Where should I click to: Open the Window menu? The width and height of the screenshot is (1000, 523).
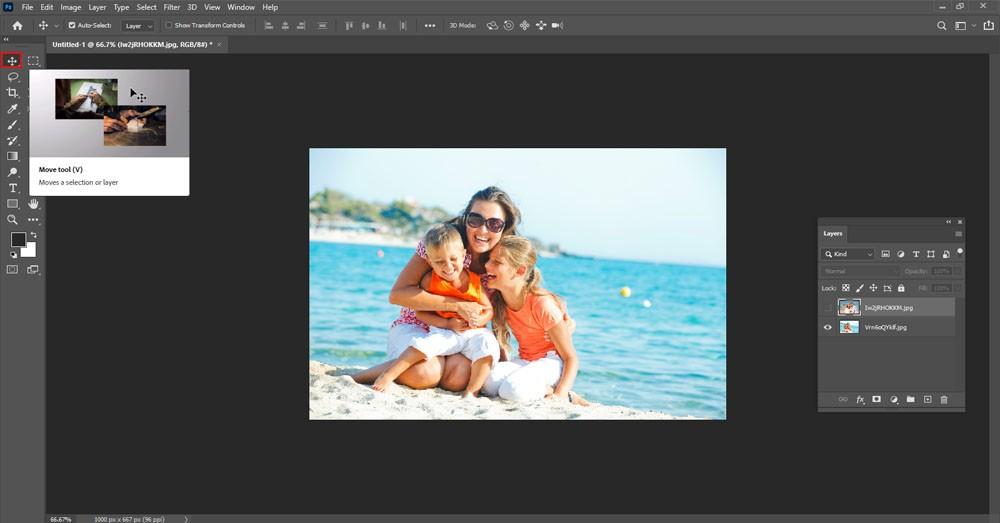(x=241, y=7)
